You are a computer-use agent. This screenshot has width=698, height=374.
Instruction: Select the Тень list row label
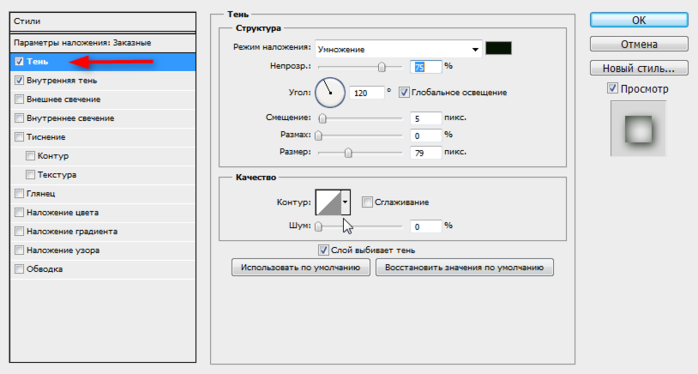pos(37,61)
